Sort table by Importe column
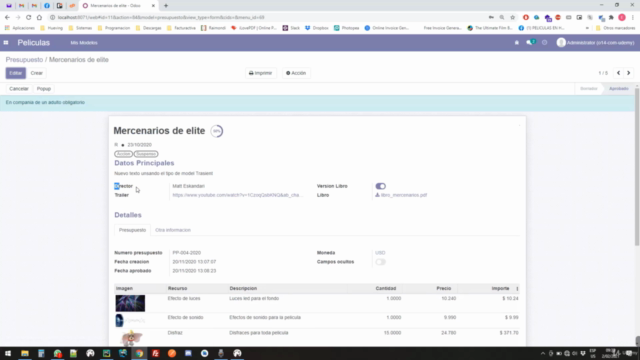 click(x=500, y=288)
